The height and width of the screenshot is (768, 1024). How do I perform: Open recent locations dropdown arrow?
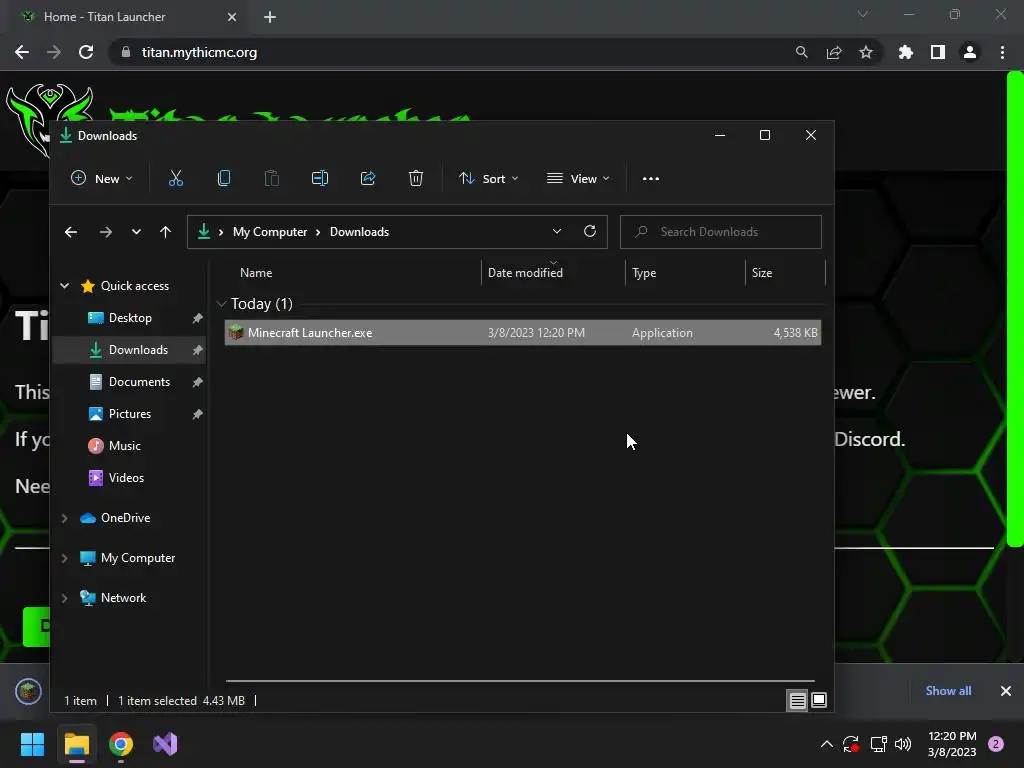(136, 232)
